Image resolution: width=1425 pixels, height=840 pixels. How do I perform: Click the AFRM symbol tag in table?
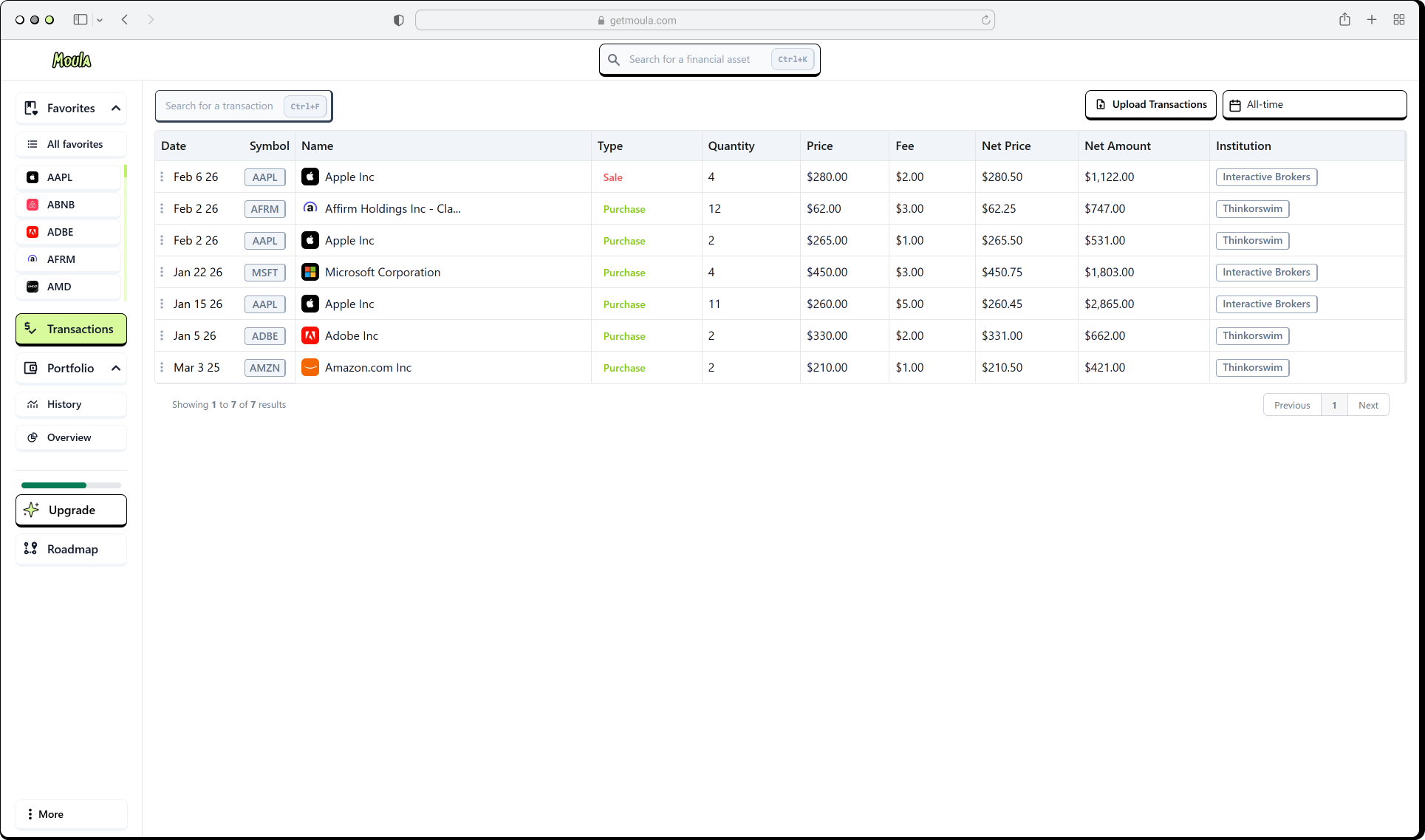pos(265,209)
